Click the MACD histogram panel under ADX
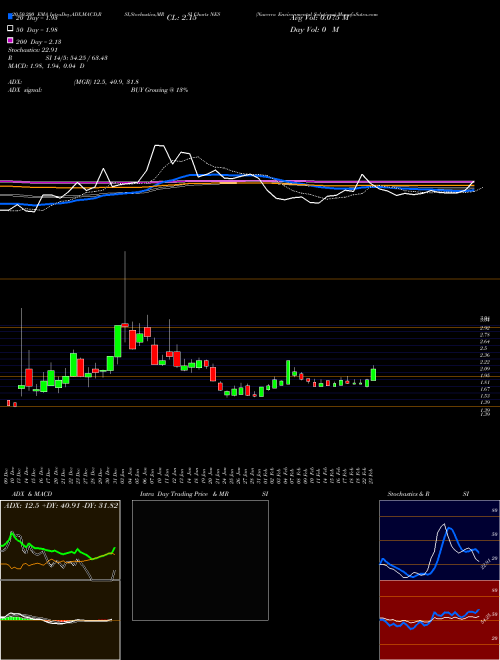 pyautogui.click(x=61, y=620)
